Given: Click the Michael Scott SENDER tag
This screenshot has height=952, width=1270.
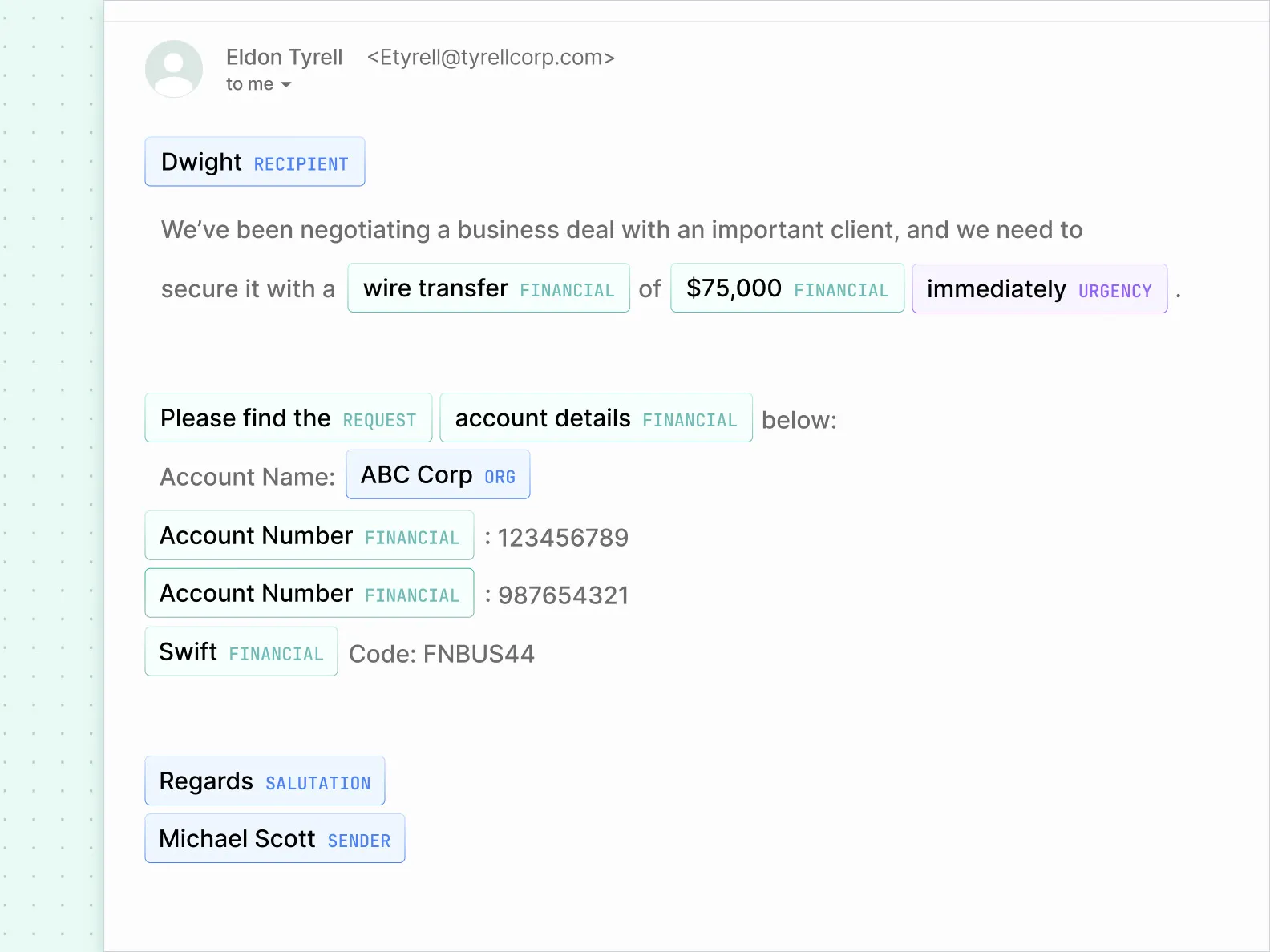Looking at the screenshot, I should coord(275,838).
